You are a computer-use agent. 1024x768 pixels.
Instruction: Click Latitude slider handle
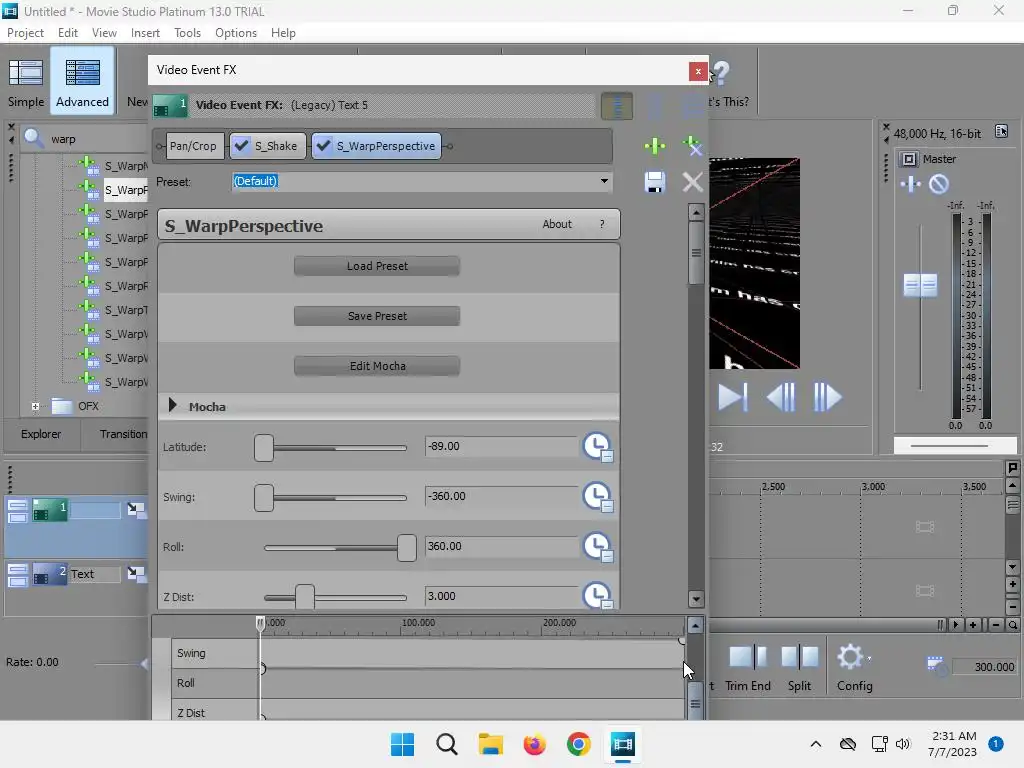pyautogui.click(x=264, y=448)
